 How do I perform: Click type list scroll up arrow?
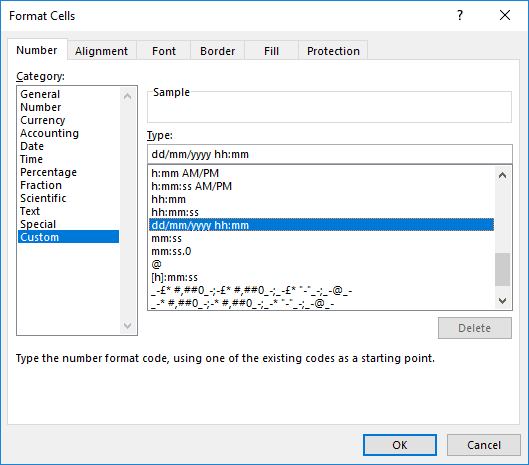coord(502,175)
